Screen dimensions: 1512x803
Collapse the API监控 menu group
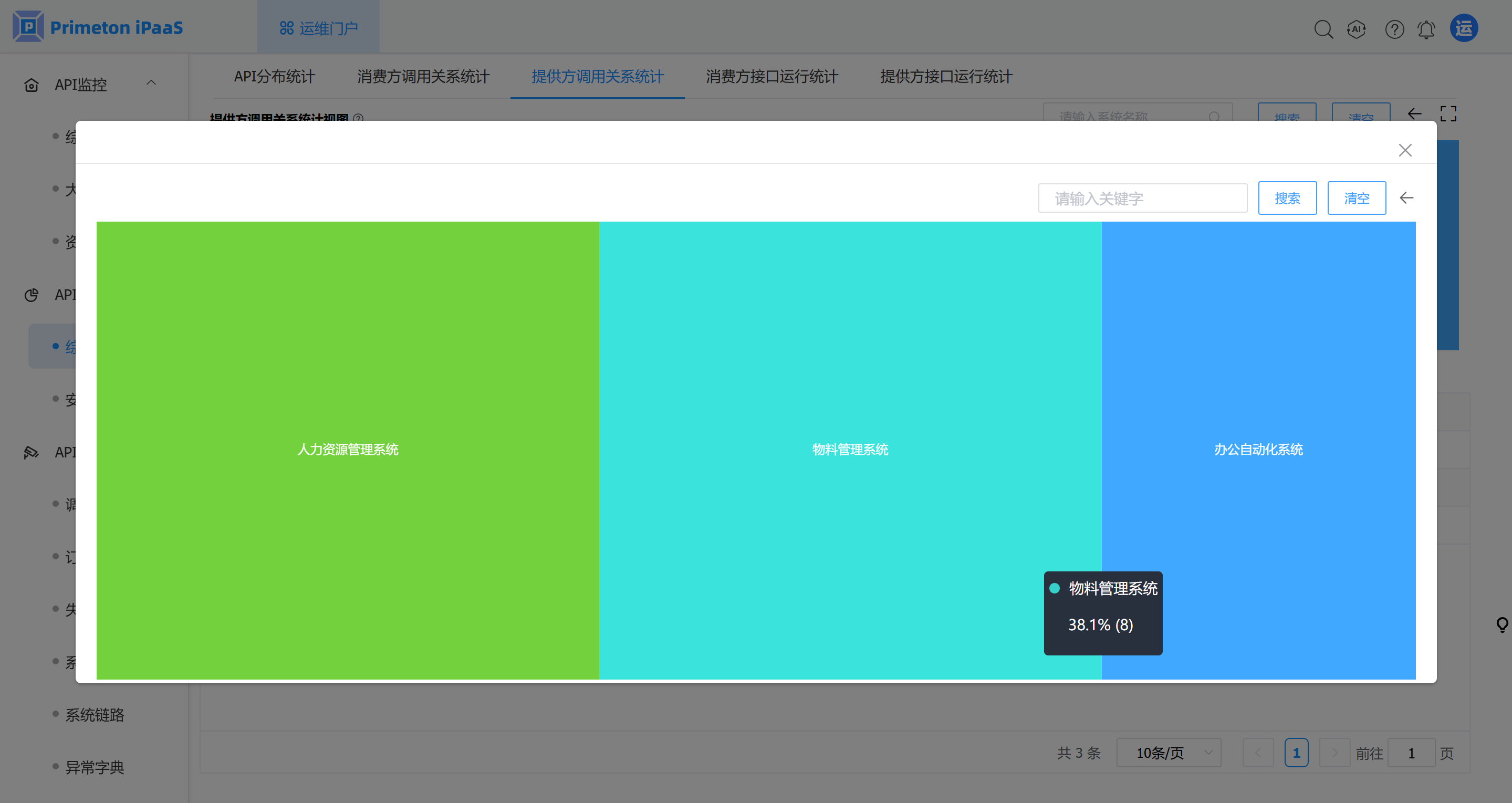click(x=151, y=83)
